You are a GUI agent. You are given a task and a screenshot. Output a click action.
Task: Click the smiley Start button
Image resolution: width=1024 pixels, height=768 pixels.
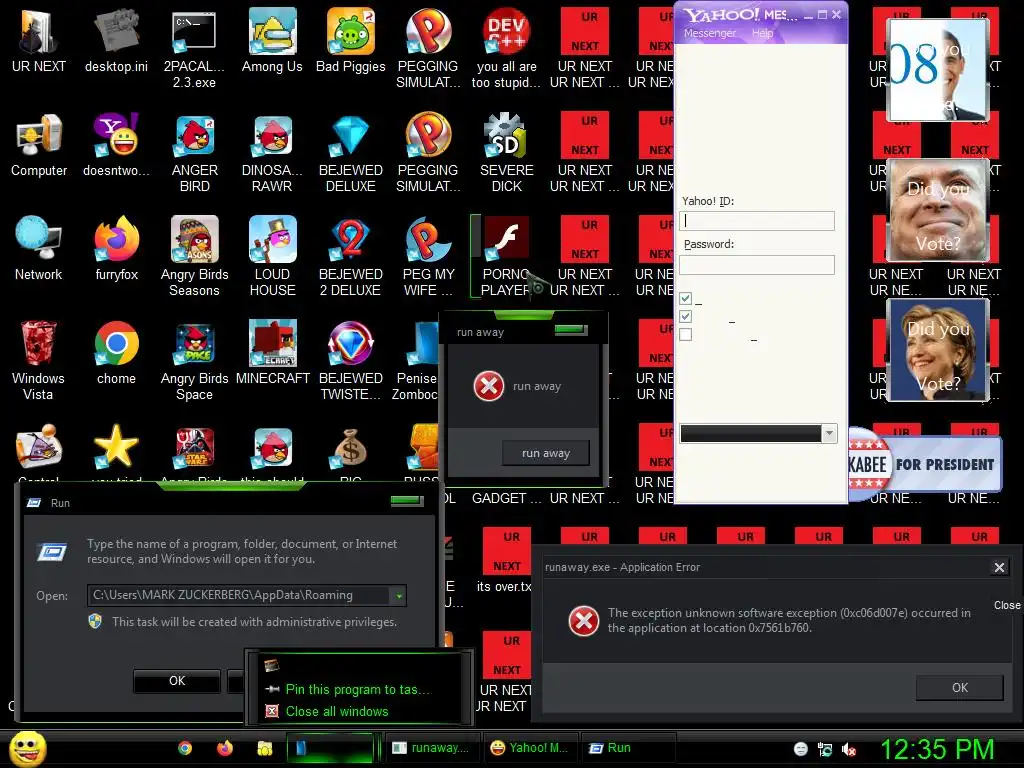tap(27, 749)
